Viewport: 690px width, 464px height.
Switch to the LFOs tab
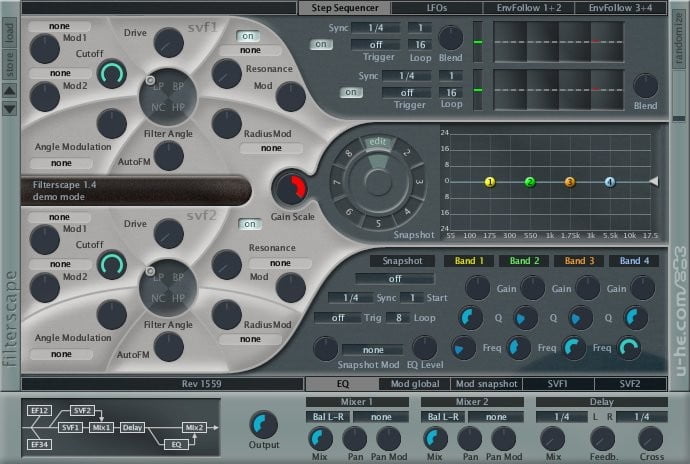pyautogui.click(x=437, y=7)
